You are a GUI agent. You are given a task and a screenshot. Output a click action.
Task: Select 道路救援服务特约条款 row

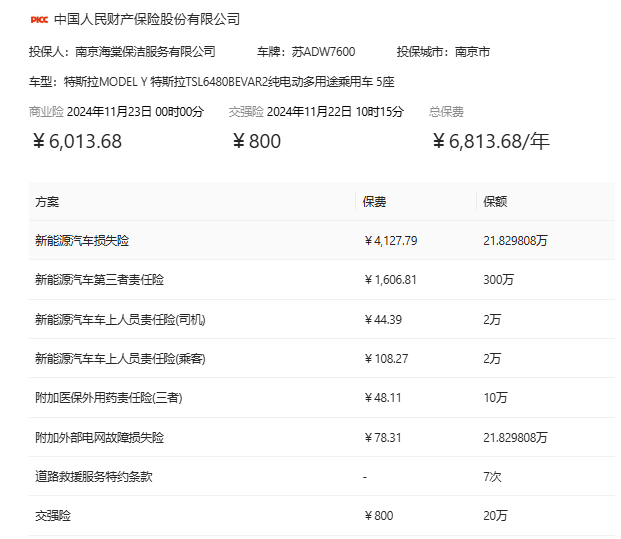click(x=322, y=476)
